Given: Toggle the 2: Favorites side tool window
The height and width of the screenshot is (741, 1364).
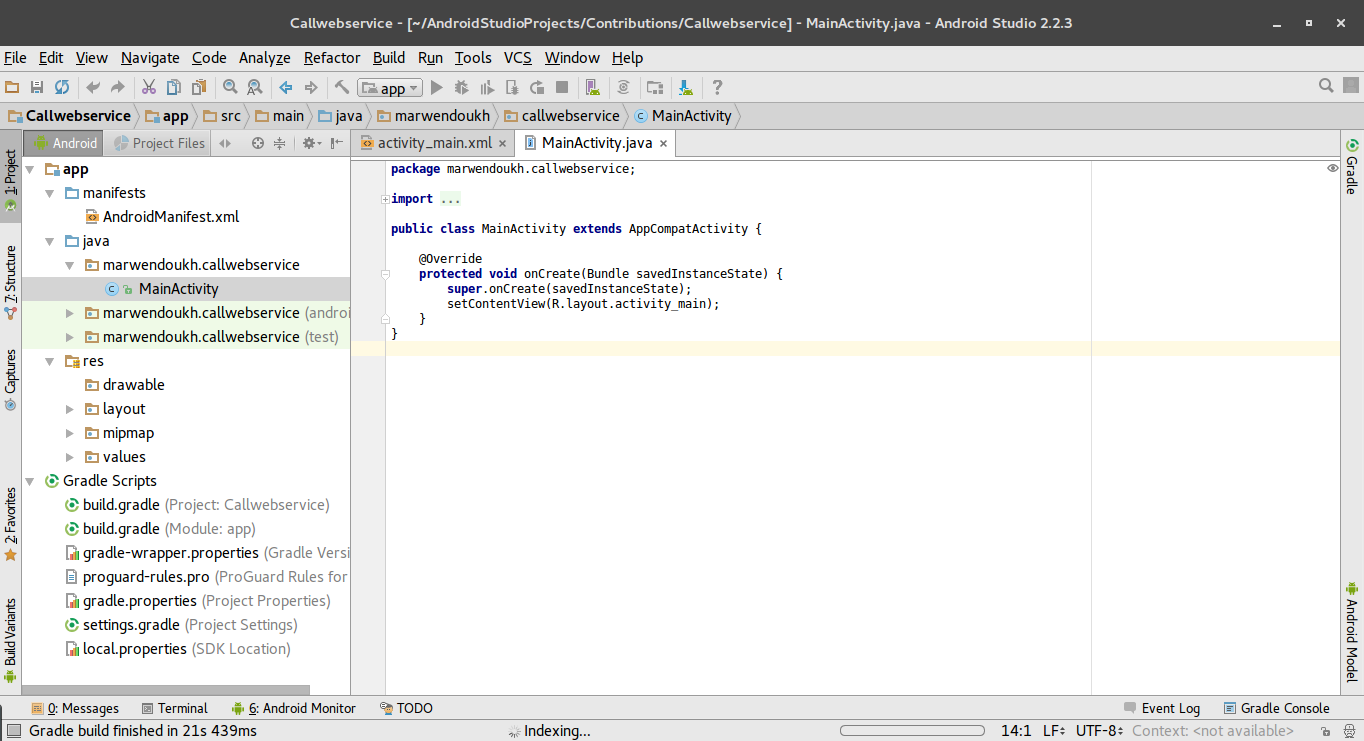Looking at the screenshot, I should [10, 524].
